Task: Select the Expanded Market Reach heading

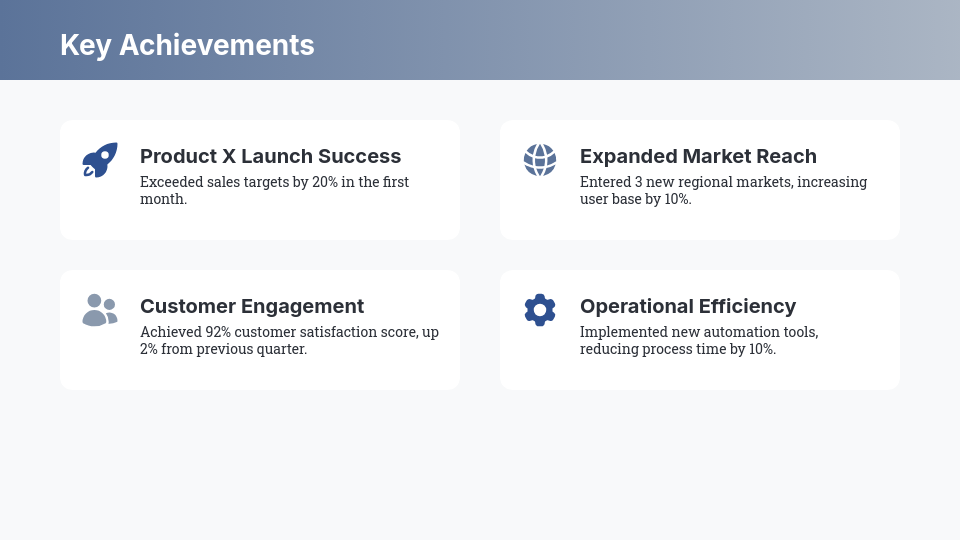Action: 698,156
